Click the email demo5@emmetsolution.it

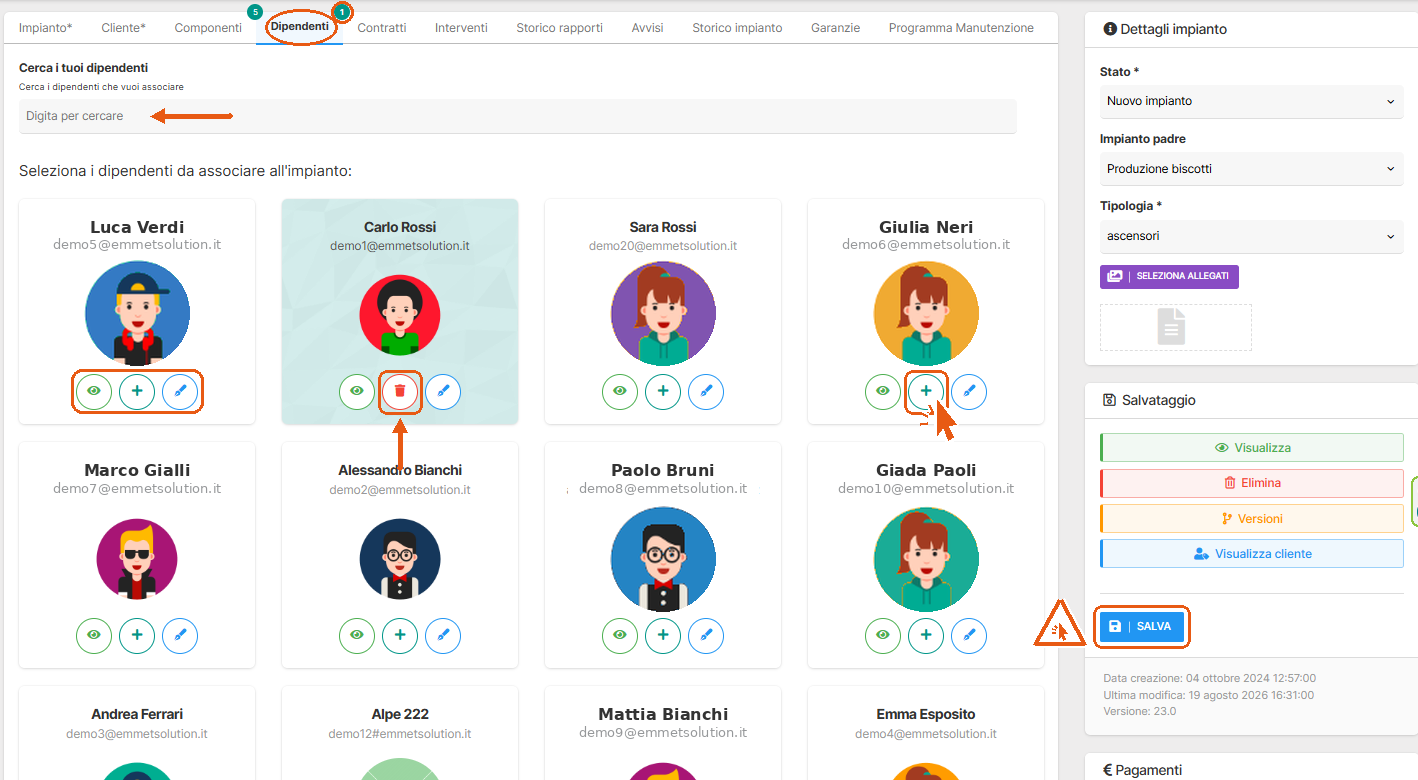pyautogui.click(x=137, y=245)
